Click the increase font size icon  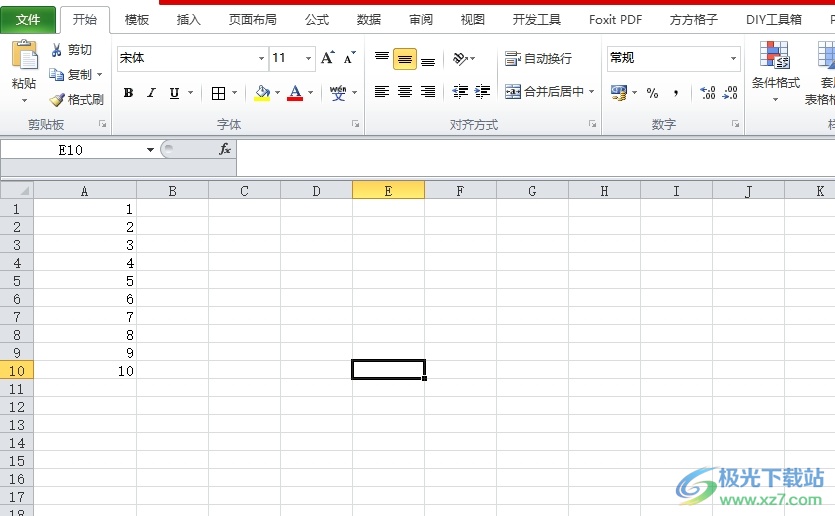coord(327,58)
